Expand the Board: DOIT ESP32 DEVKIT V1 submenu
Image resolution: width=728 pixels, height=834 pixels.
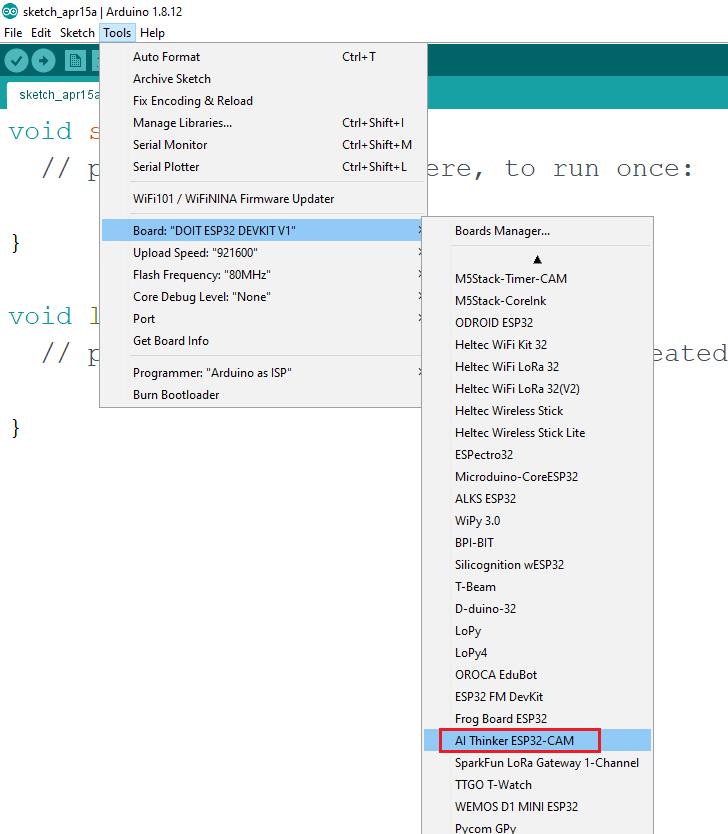(263, 230)
